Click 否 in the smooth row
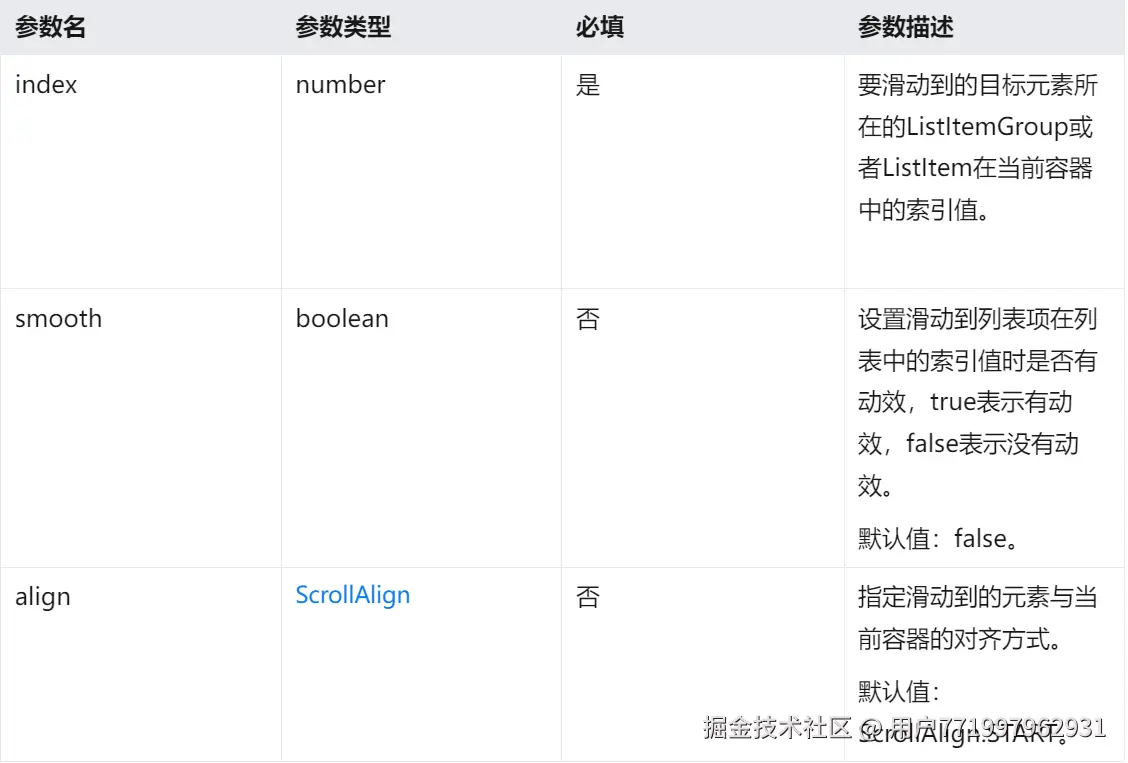1128x763 pixels. pos(588,319)
